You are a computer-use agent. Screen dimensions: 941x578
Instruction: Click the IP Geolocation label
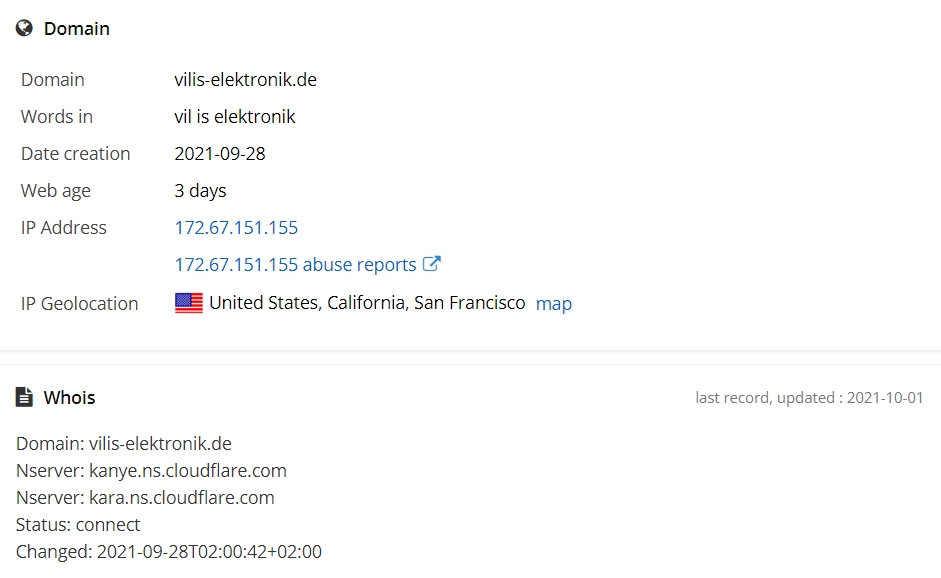pos(79,304)
